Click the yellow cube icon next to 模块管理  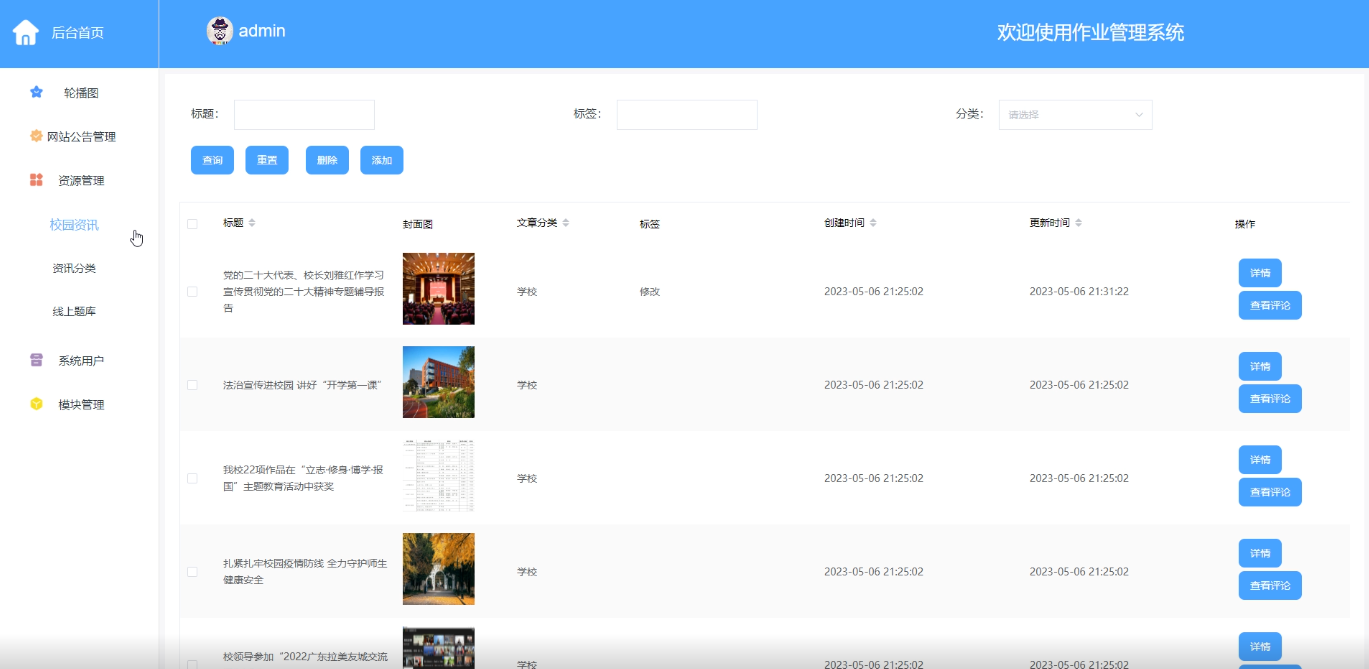click(37, 404)
